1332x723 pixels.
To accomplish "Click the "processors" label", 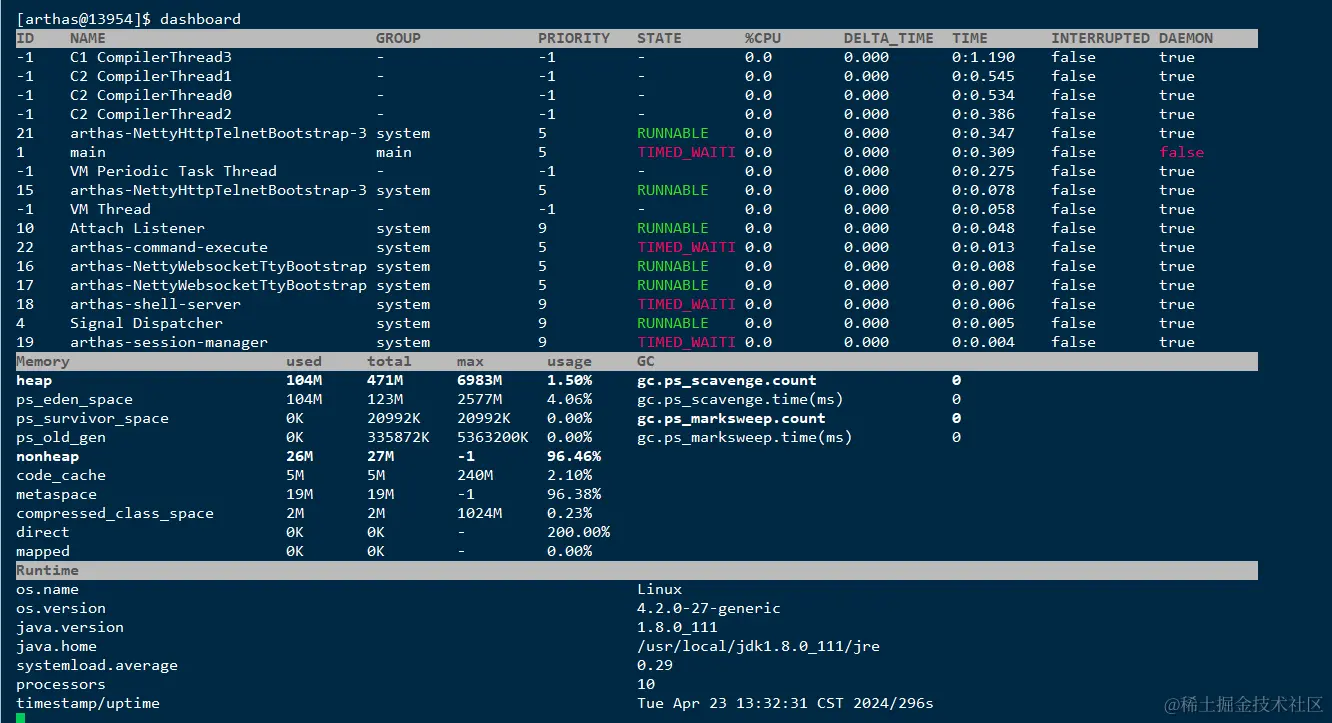I will pos(61,684).
